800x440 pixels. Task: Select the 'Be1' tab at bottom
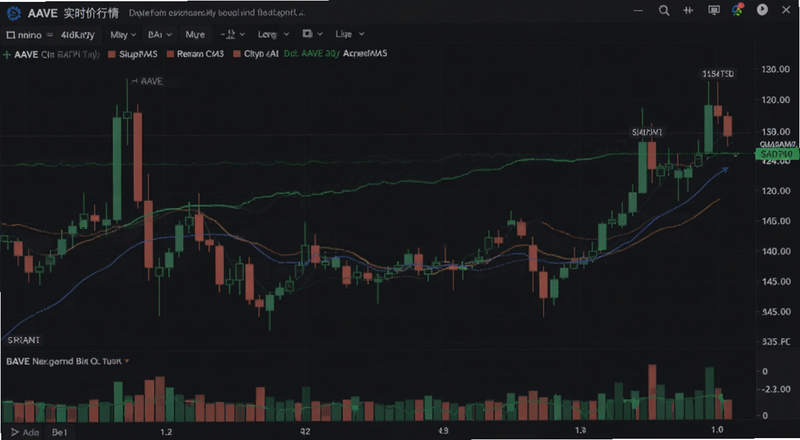coord(59,432)
